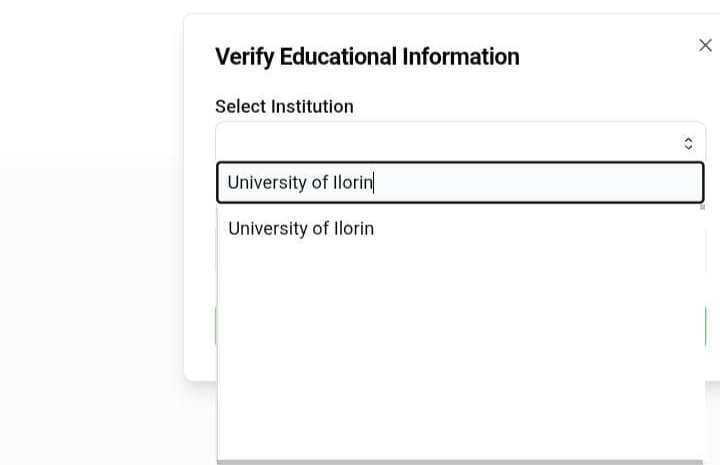Click the gray bar at the bottom of the dropdown
Image resolution: width=720 pixels, height=465 pixels.
(x=460, y=462)
